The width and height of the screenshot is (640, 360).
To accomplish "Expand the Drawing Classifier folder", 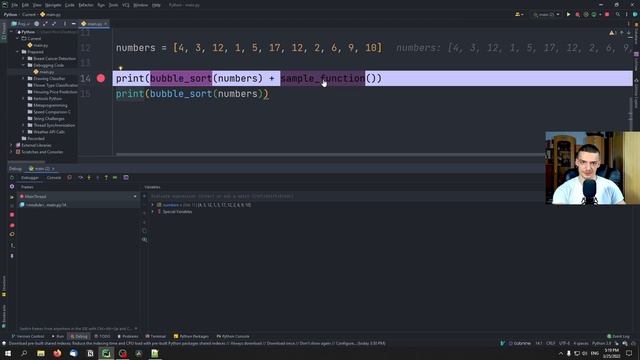I will click(23, 78).
